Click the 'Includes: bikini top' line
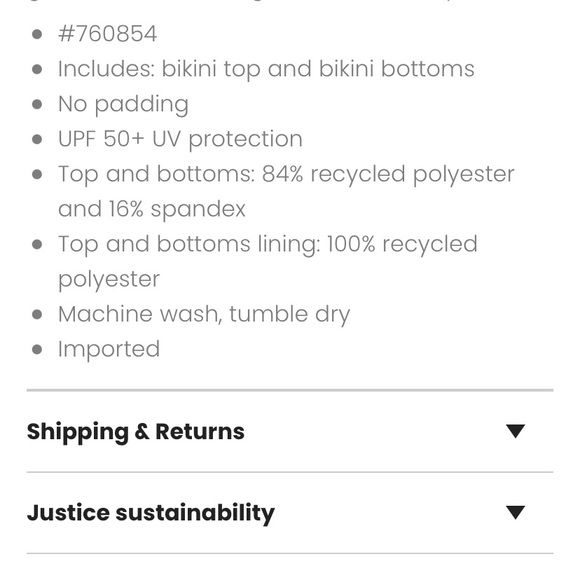The height and width of the screenshot is (580, 580). tap(266, 69)
